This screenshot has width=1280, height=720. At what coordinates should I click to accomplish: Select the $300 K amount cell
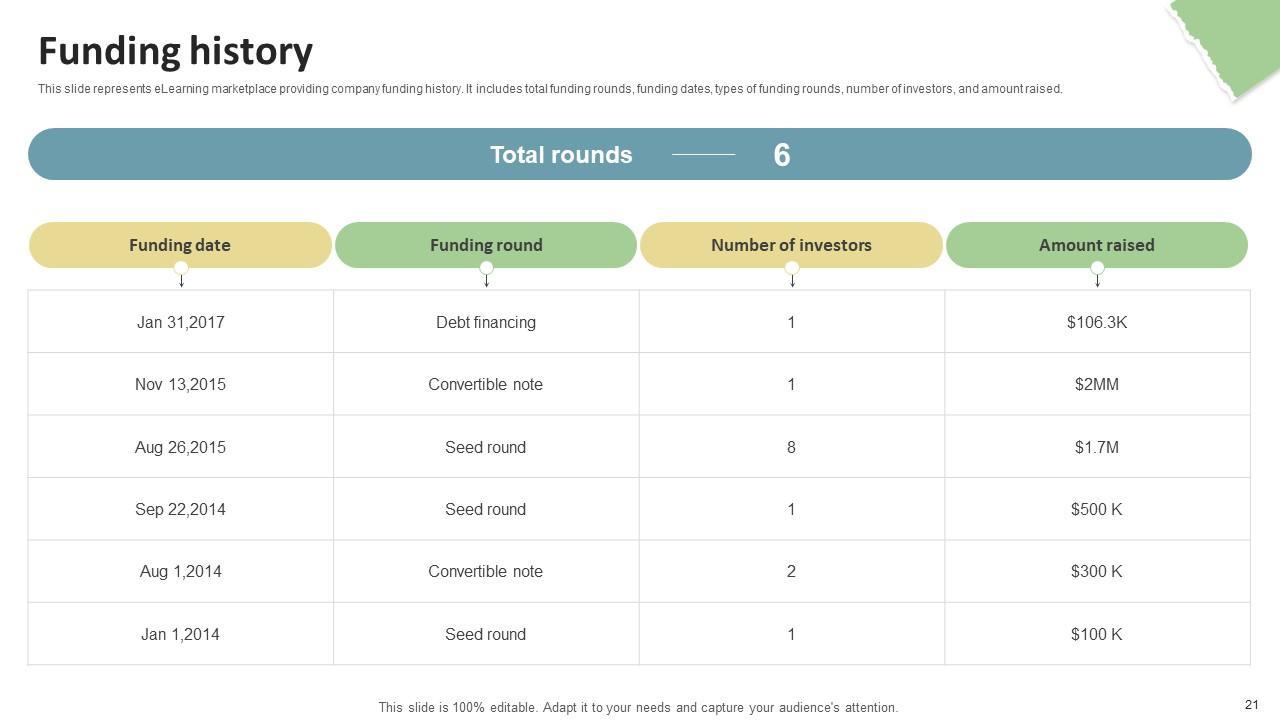[x=1097, y=571]
